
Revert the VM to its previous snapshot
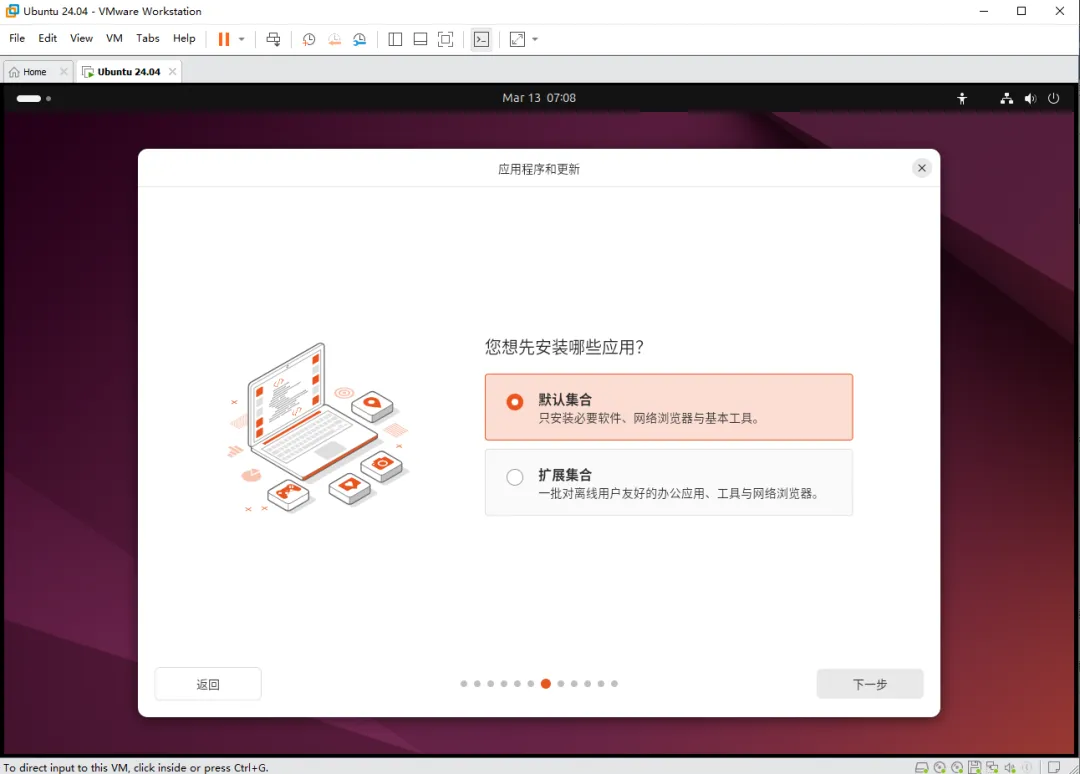pos(334,39)
